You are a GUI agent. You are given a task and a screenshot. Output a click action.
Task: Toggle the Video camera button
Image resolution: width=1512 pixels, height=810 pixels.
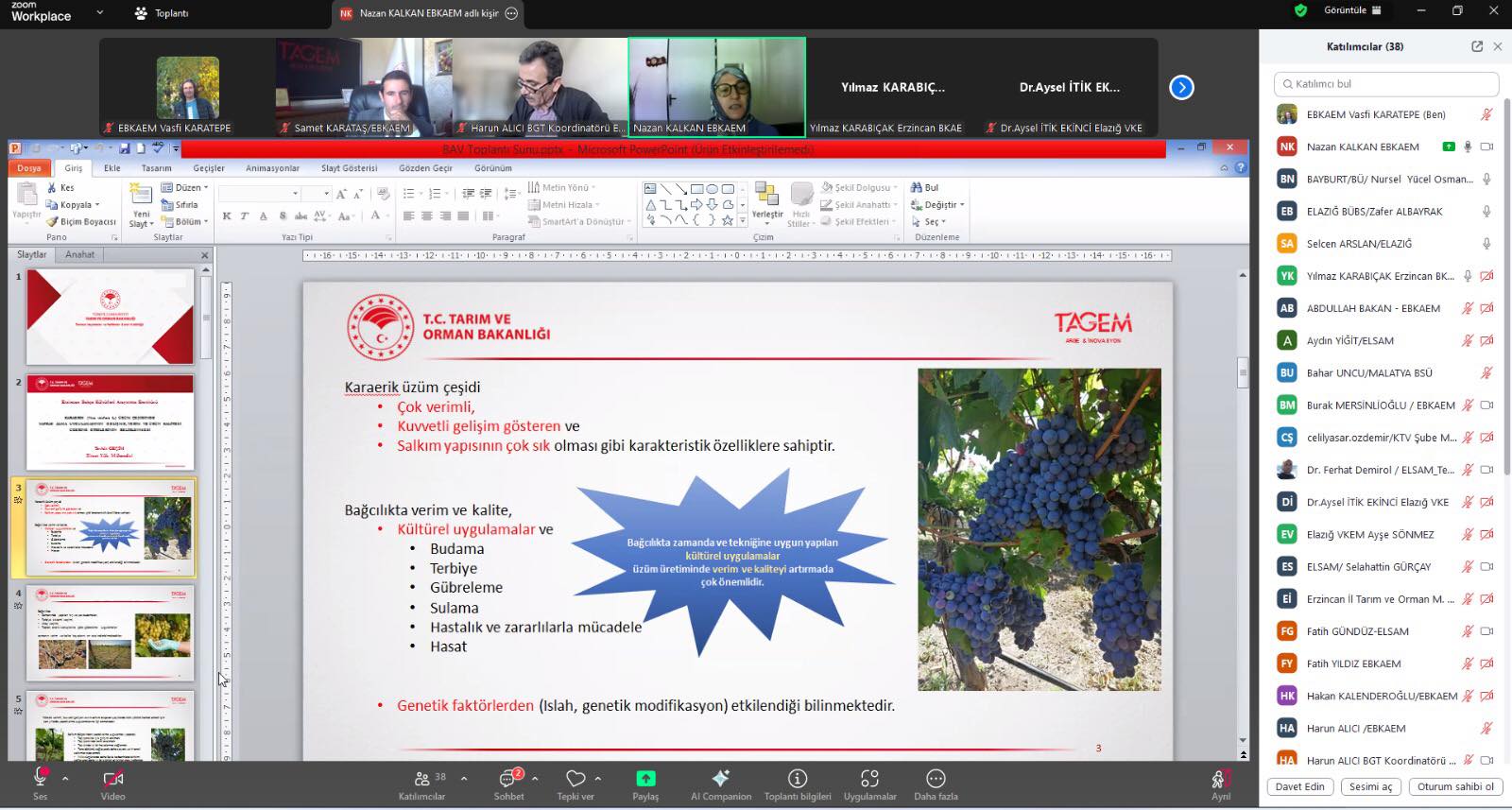(112, 779)
